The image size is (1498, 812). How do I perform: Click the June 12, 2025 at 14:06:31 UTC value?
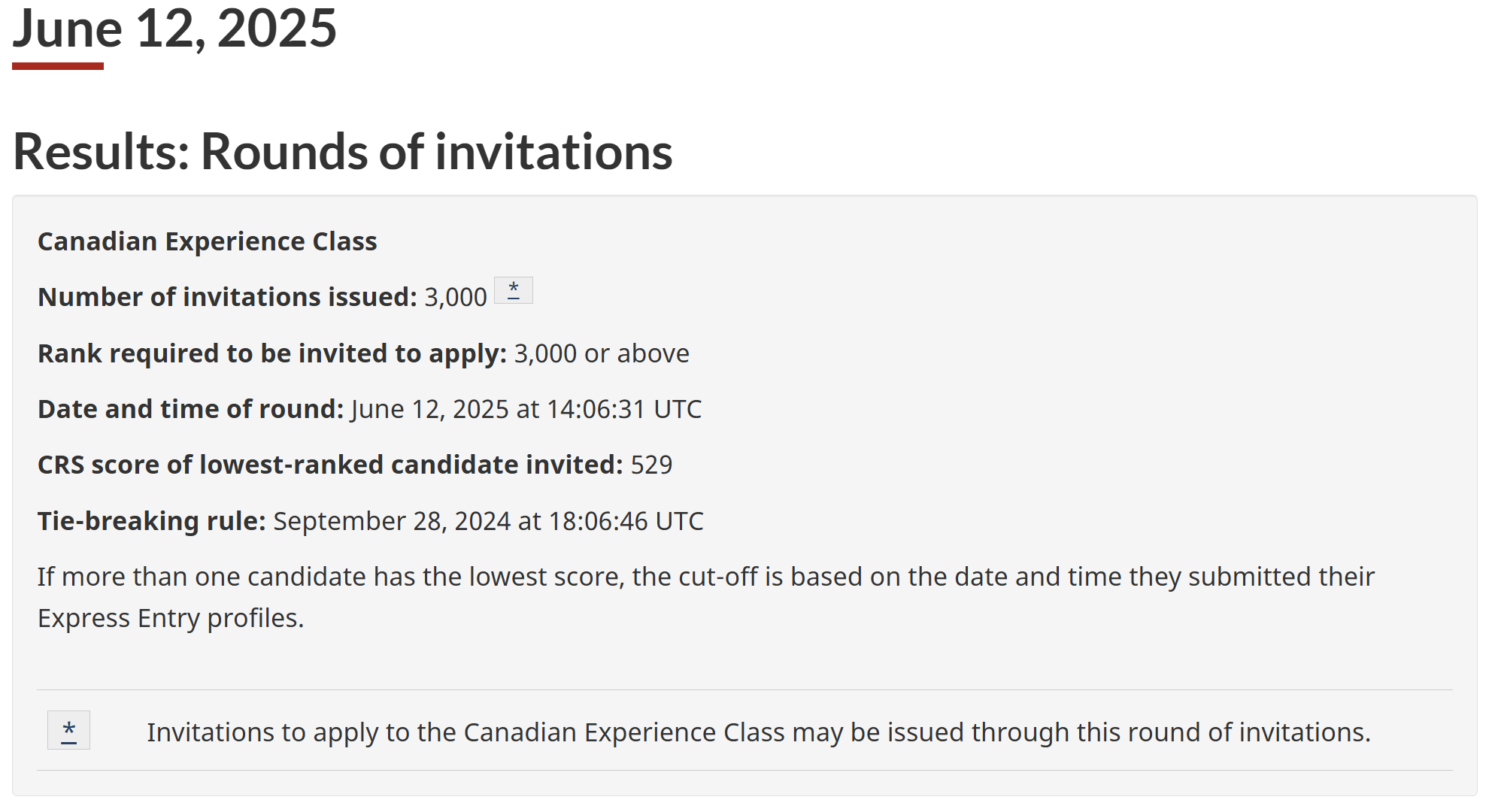[x=526, y=409]
